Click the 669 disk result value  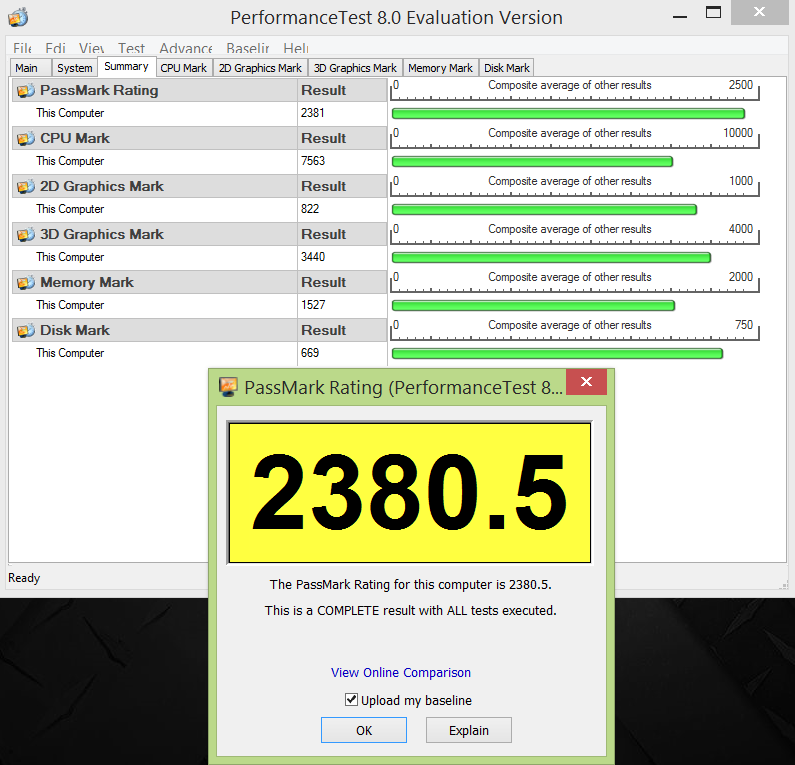point(310,353)
